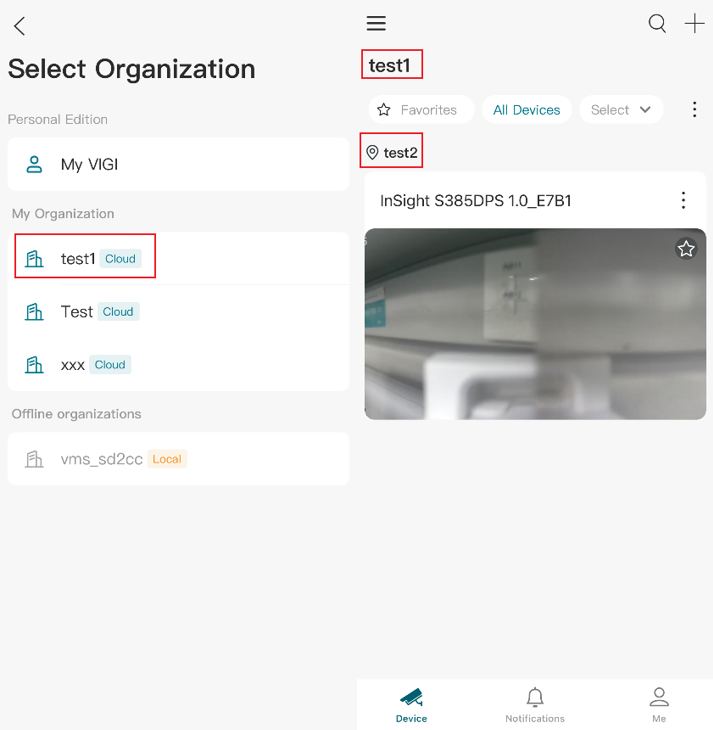
Task: Click the My VIGI person icon
Action: point(34,164)
